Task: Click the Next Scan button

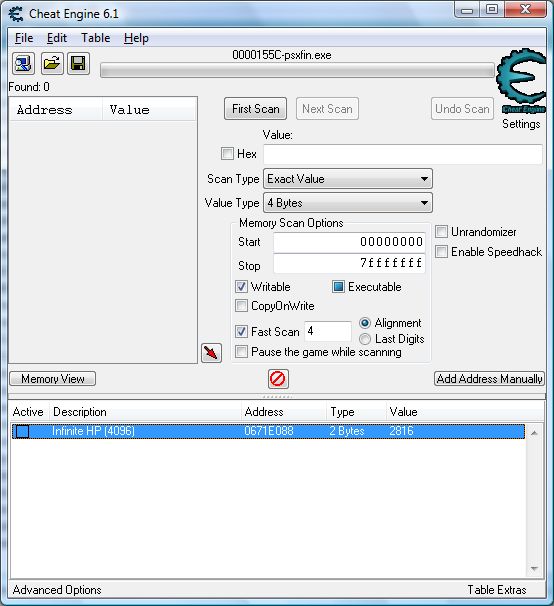Action: click(x=327, y=109)
